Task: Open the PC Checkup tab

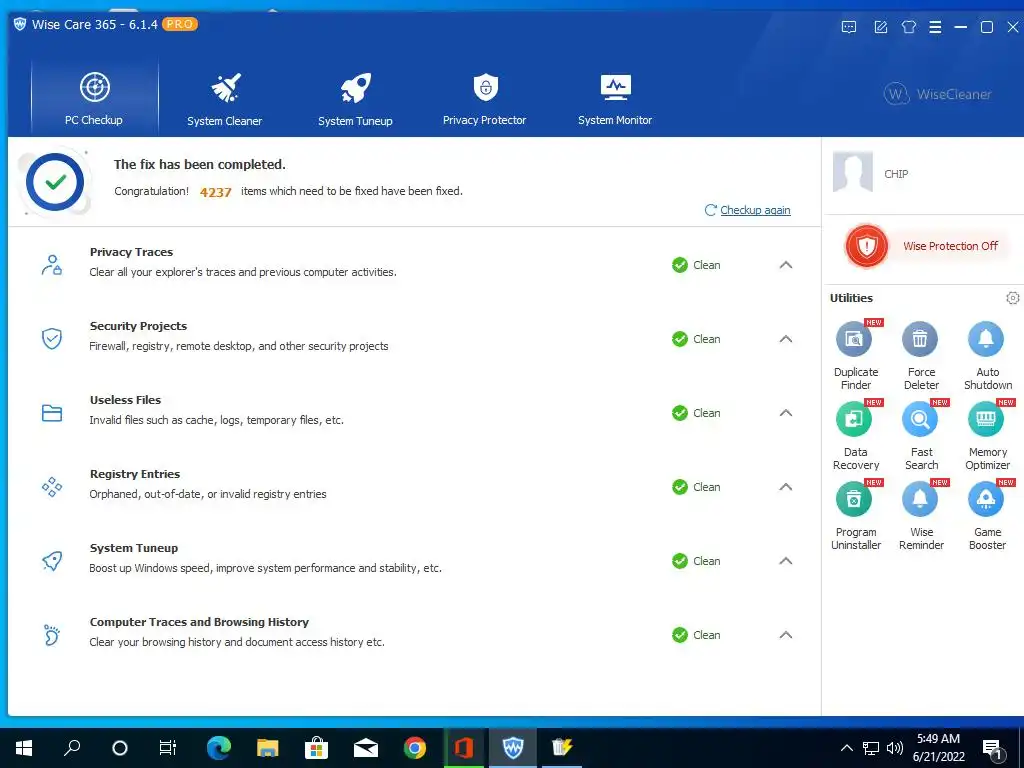Action: click(94, 98)
